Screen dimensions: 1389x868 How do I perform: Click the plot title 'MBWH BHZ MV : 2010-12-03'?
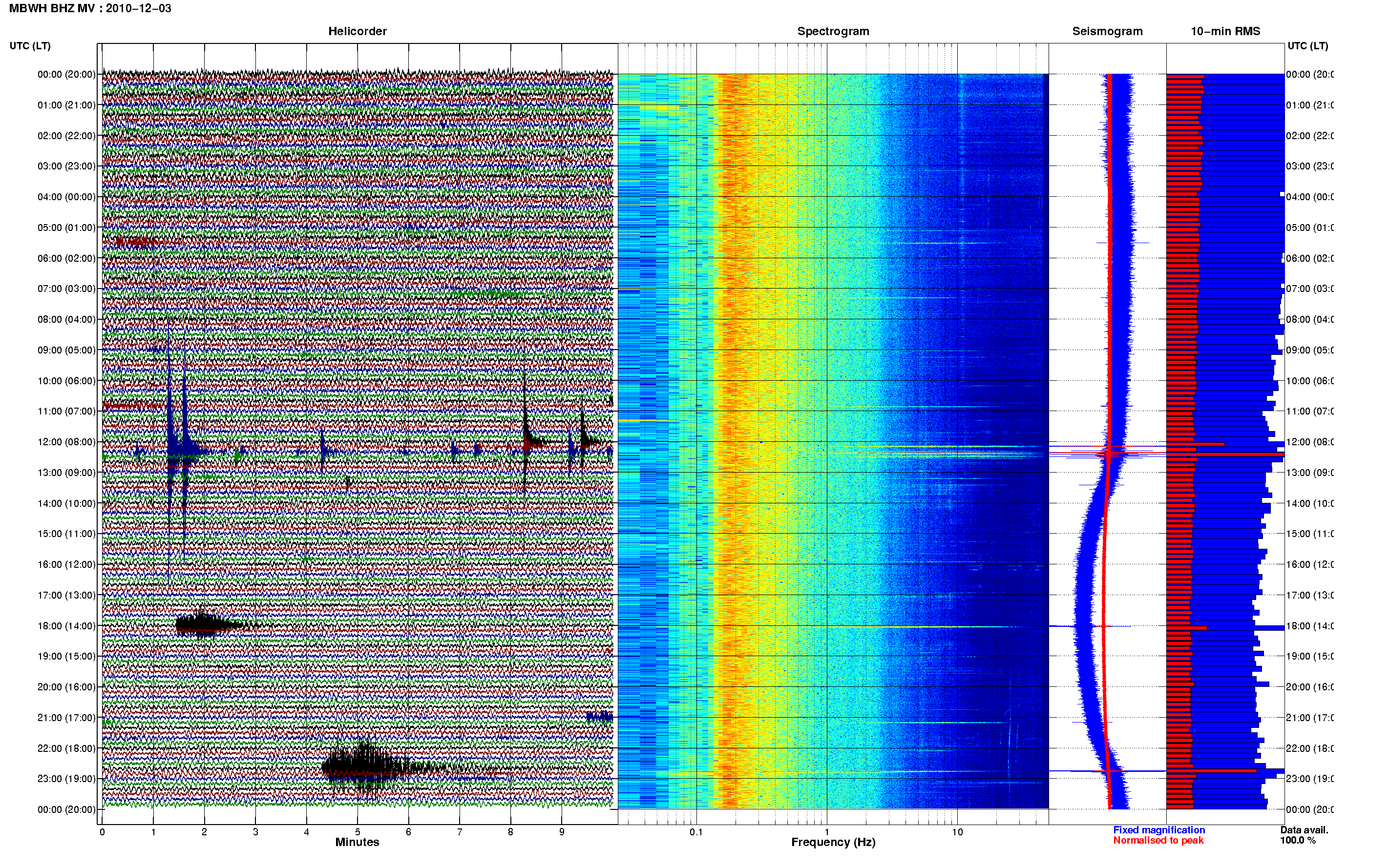(90, 9)
